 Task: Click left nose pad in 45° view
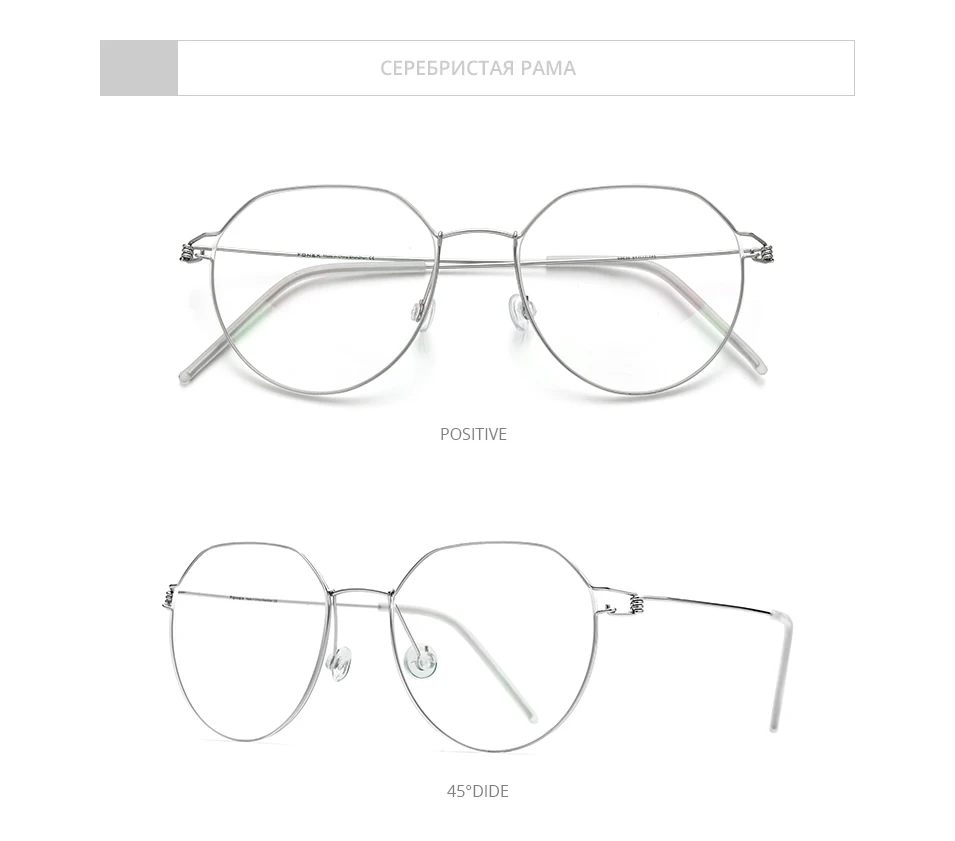coord(340,663)
